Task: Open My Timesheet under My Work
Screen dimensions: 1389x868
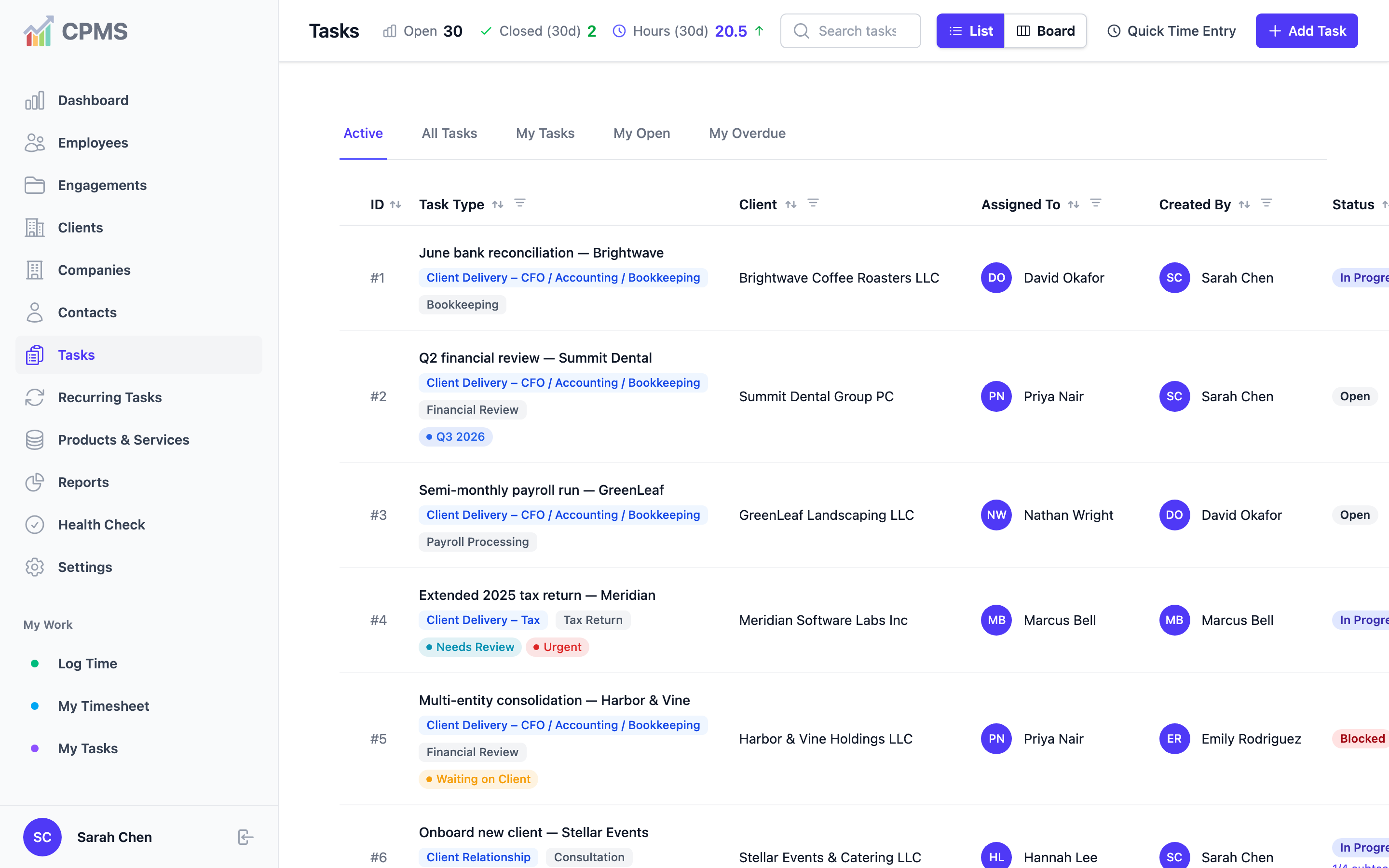Action: point(138,706)
